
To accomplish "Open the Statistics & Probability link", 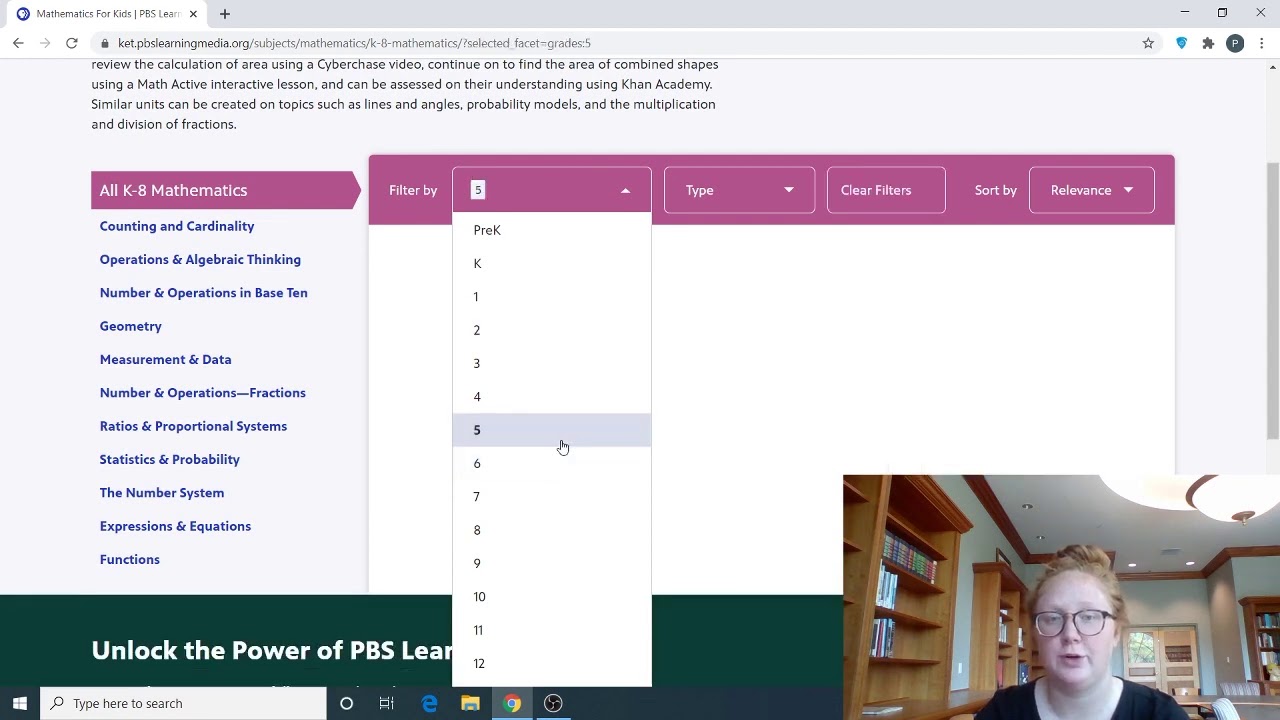I will click(170, 459).
